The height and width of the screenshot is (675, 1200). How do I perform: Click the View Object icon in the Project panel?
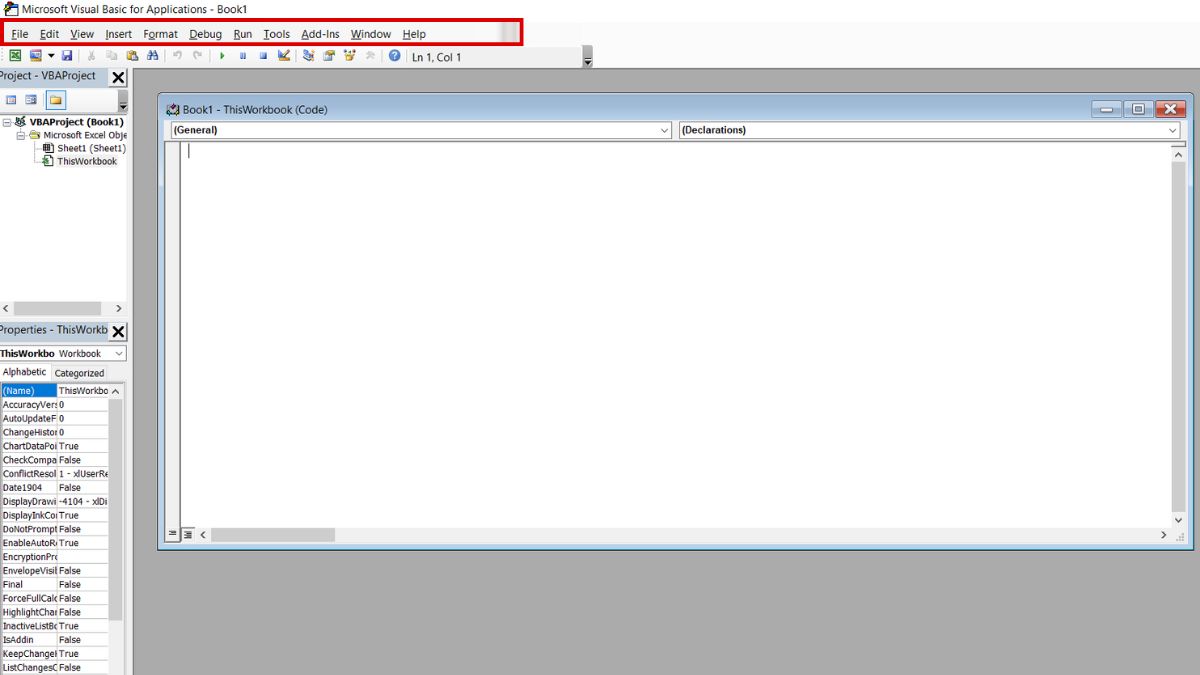click(31, 100)
